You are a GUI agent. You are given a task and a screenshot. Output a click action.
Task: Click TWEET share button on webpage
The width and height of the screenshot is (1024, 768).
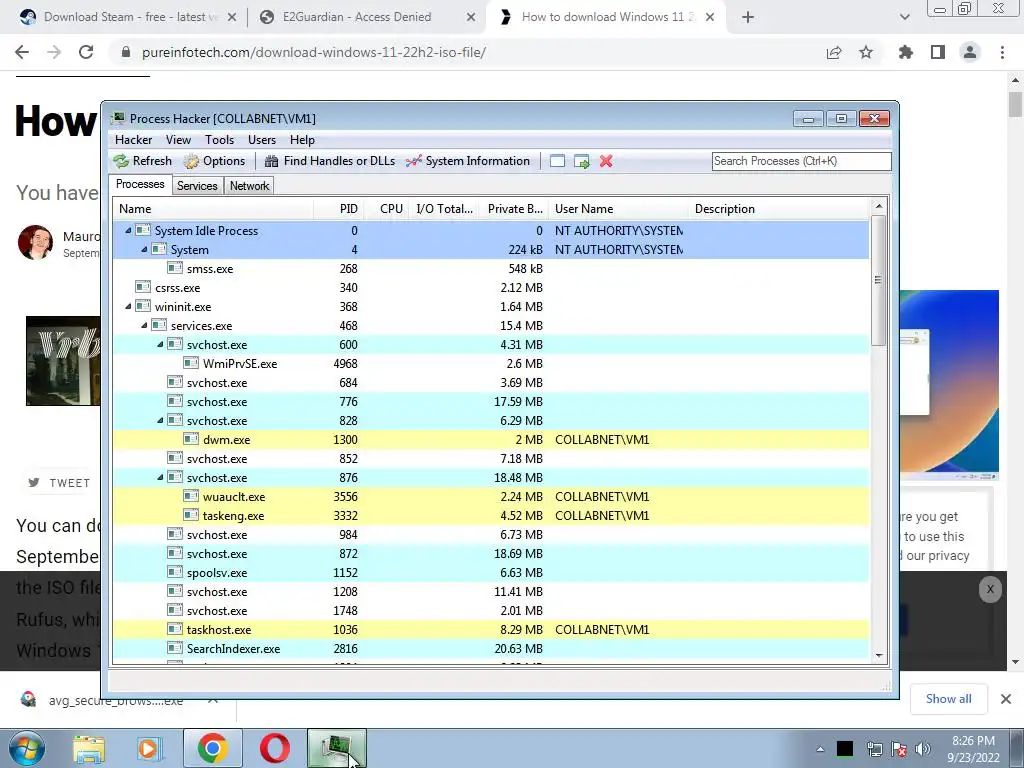60,483
